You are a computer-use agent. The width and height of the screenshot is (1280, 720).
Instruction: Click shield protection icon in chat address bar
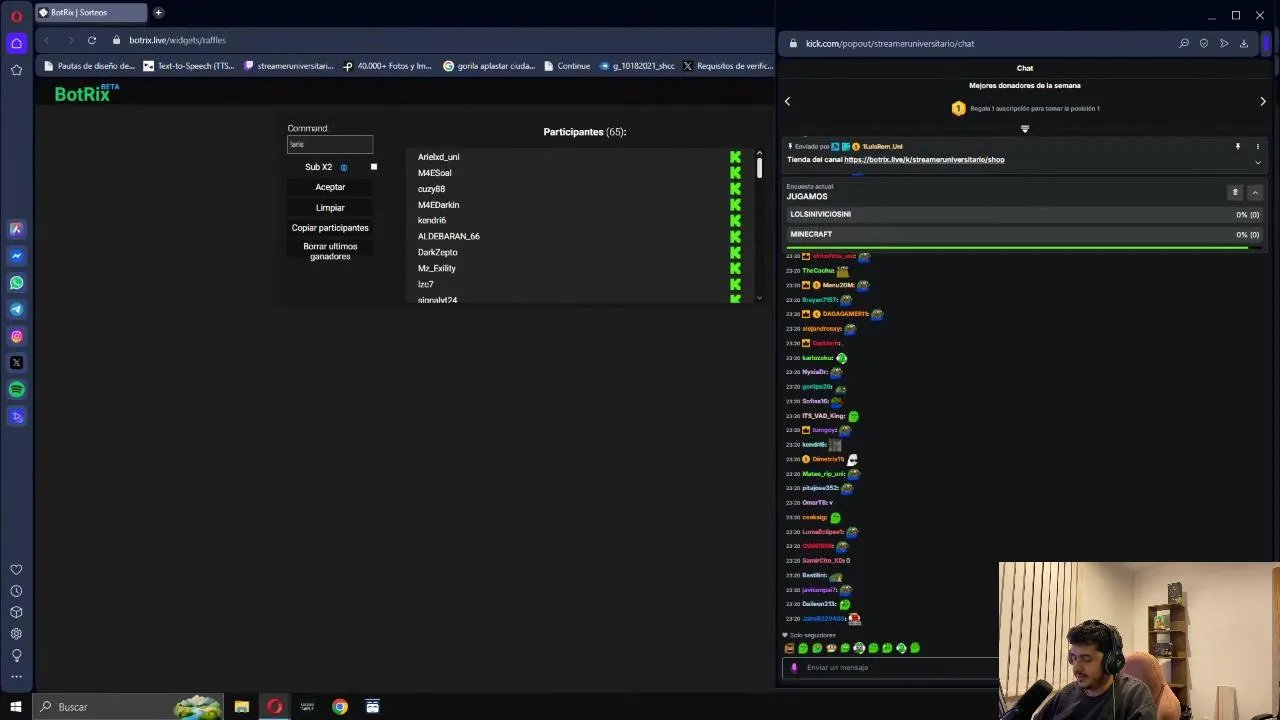pyautogui.click(x=1204, y=43)
